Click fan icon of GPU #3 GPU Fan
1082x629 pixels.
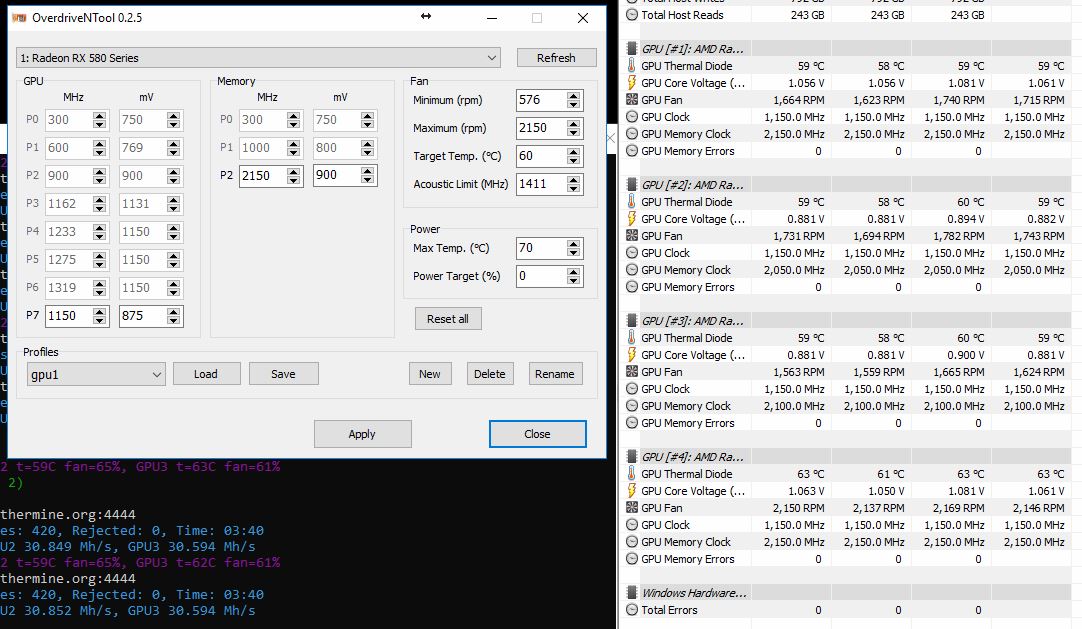coord(631,371)
